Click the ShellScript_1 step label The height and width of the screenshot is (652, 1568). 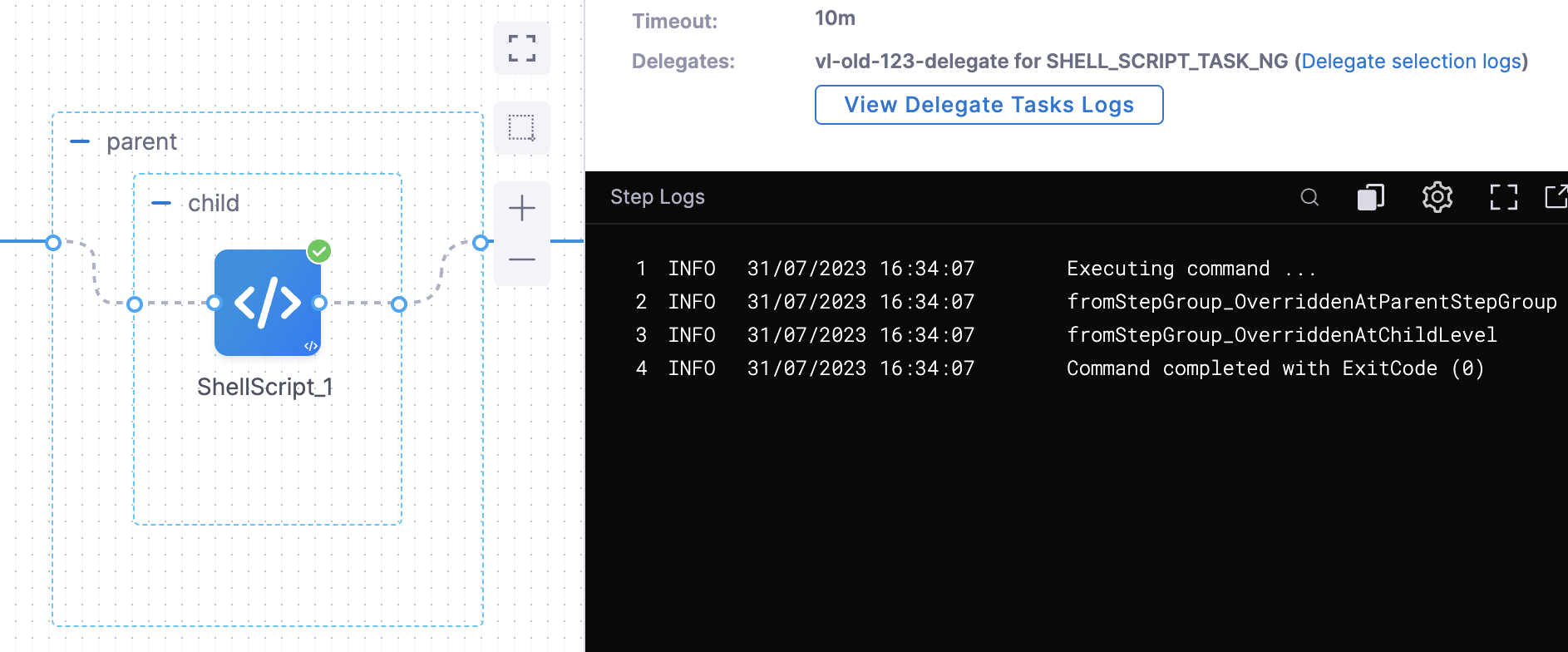click(265, 387)
